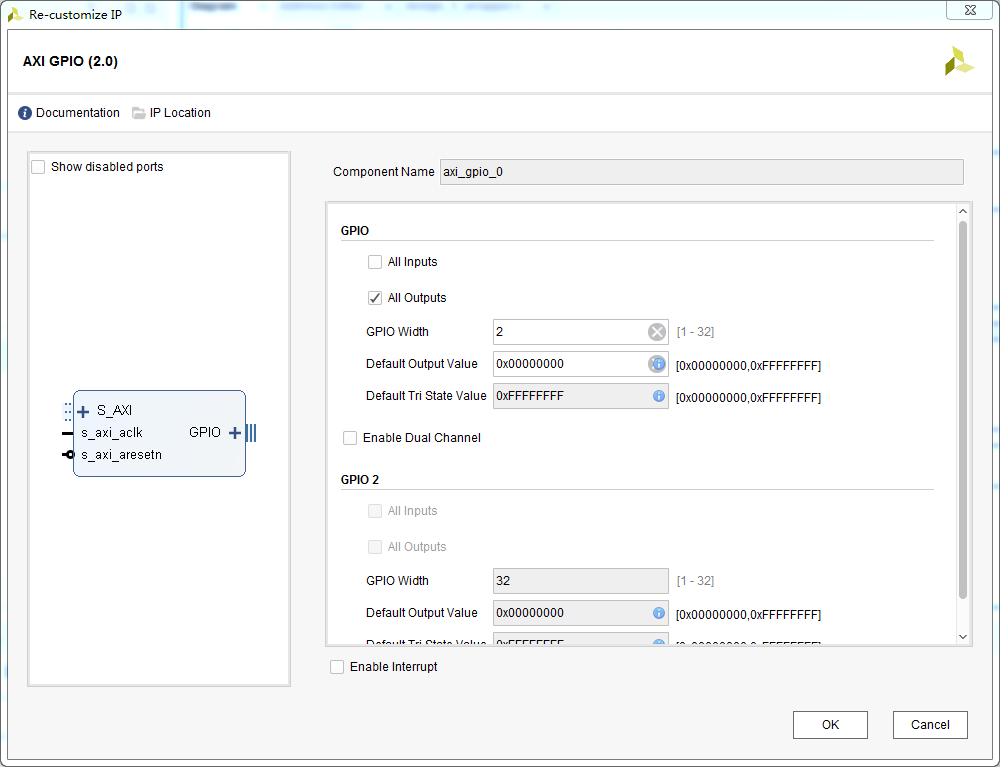This screenshot has width=1000, height=767.
Task: Open the Documentation info icon
Action: click(x=25, y=113)
